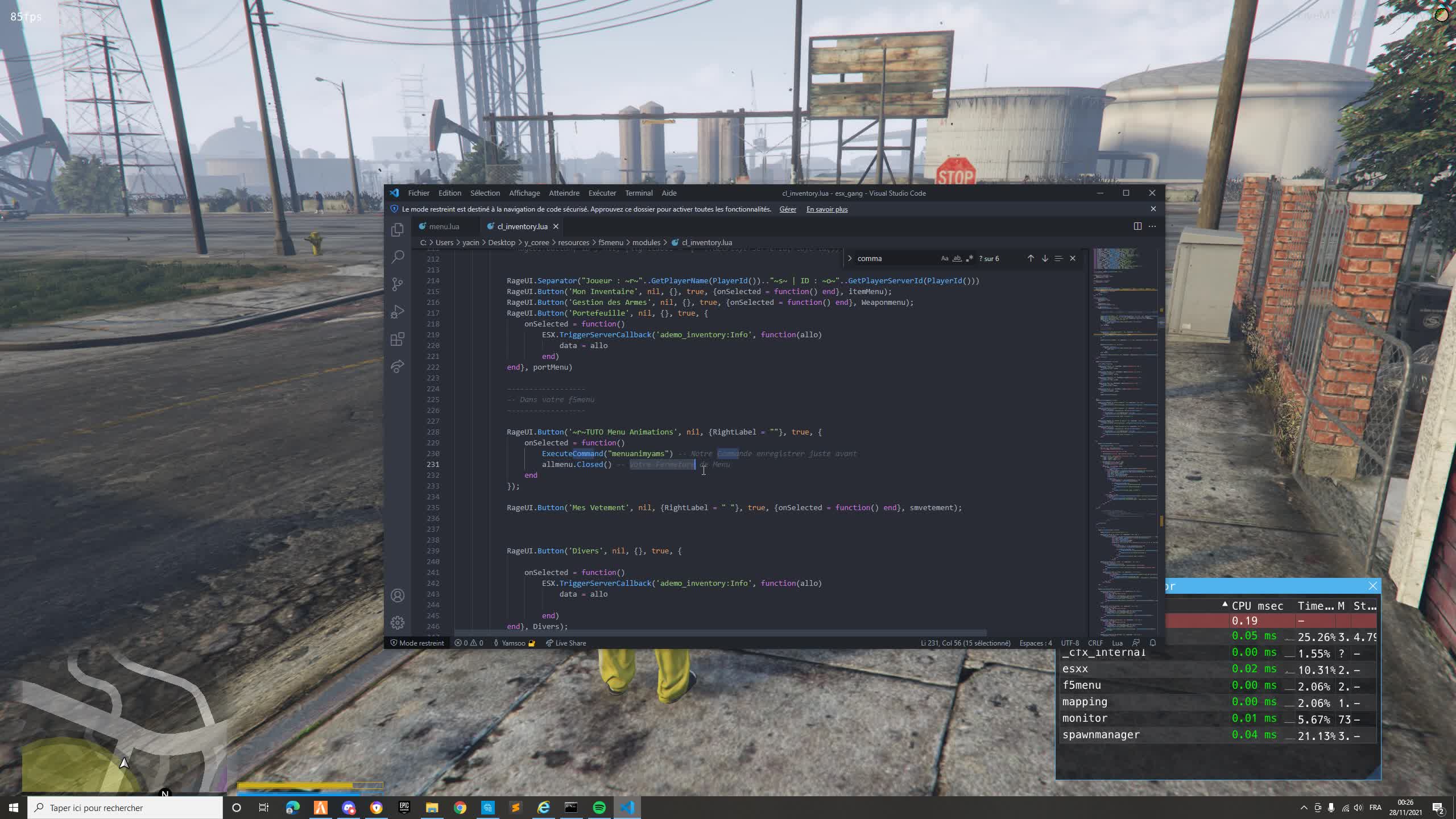The height and width of the screenshot is (819, 1456).
Task: Open the Accounts icon above settings
Action: [x=397, y=595]
